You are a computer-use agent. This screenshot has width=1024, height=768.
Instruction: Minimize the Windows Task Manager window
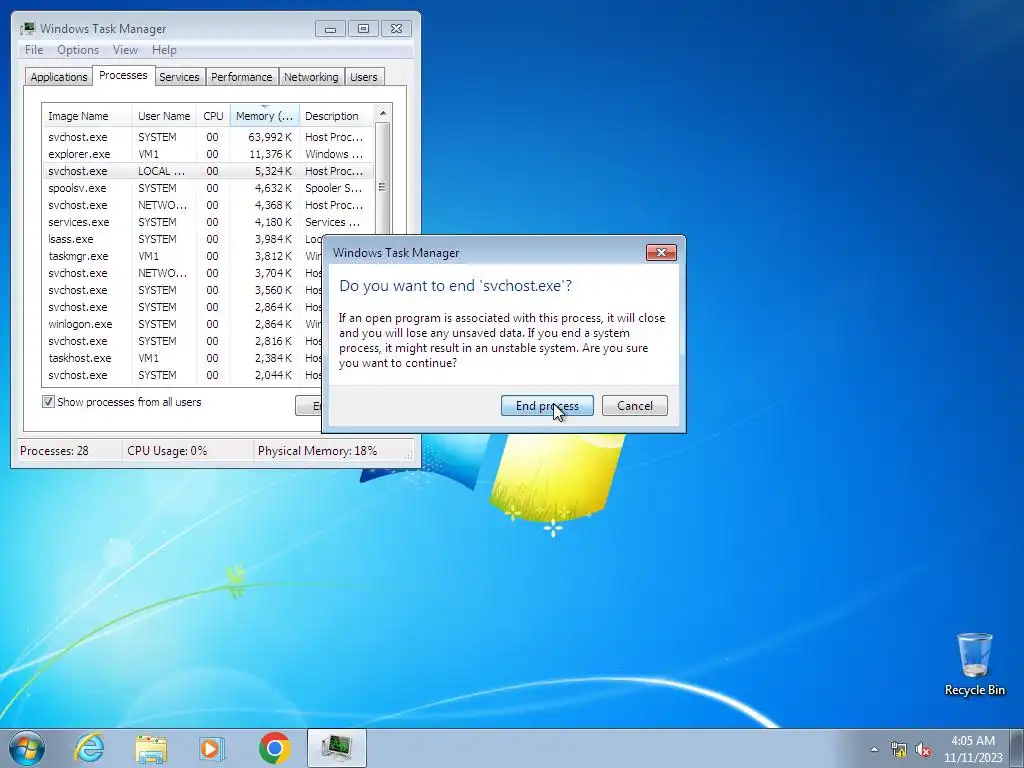(330, 29)
